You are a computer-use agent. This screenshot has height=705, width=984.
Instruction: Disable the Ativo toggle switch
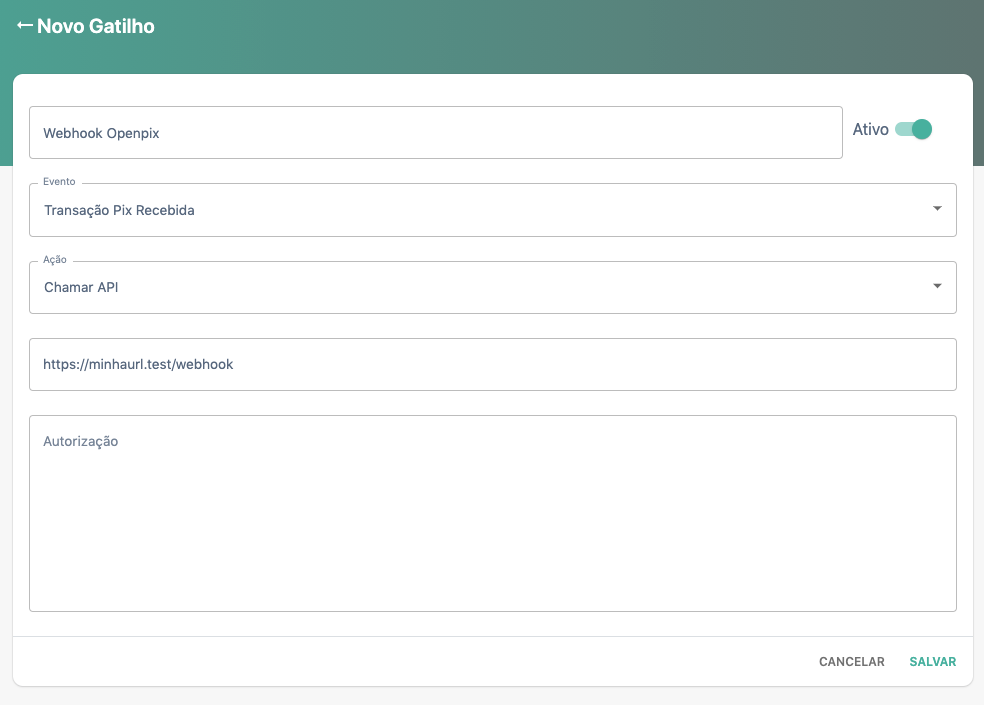tap(913, 129)
